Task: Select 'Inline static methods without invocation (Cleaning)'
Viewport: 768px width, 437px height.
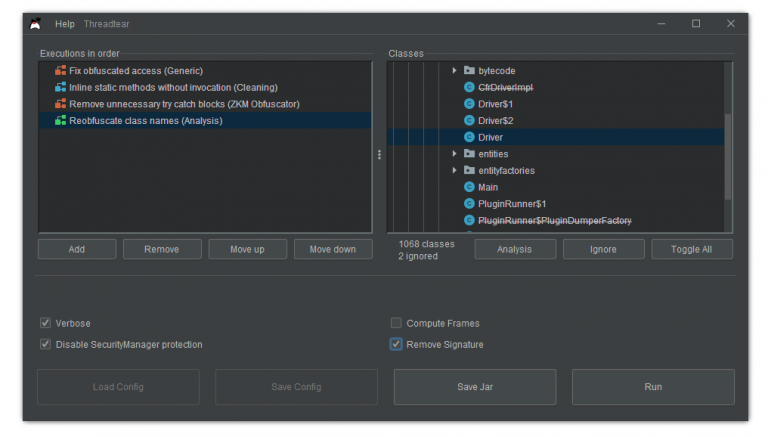Action: click(205, 87)
